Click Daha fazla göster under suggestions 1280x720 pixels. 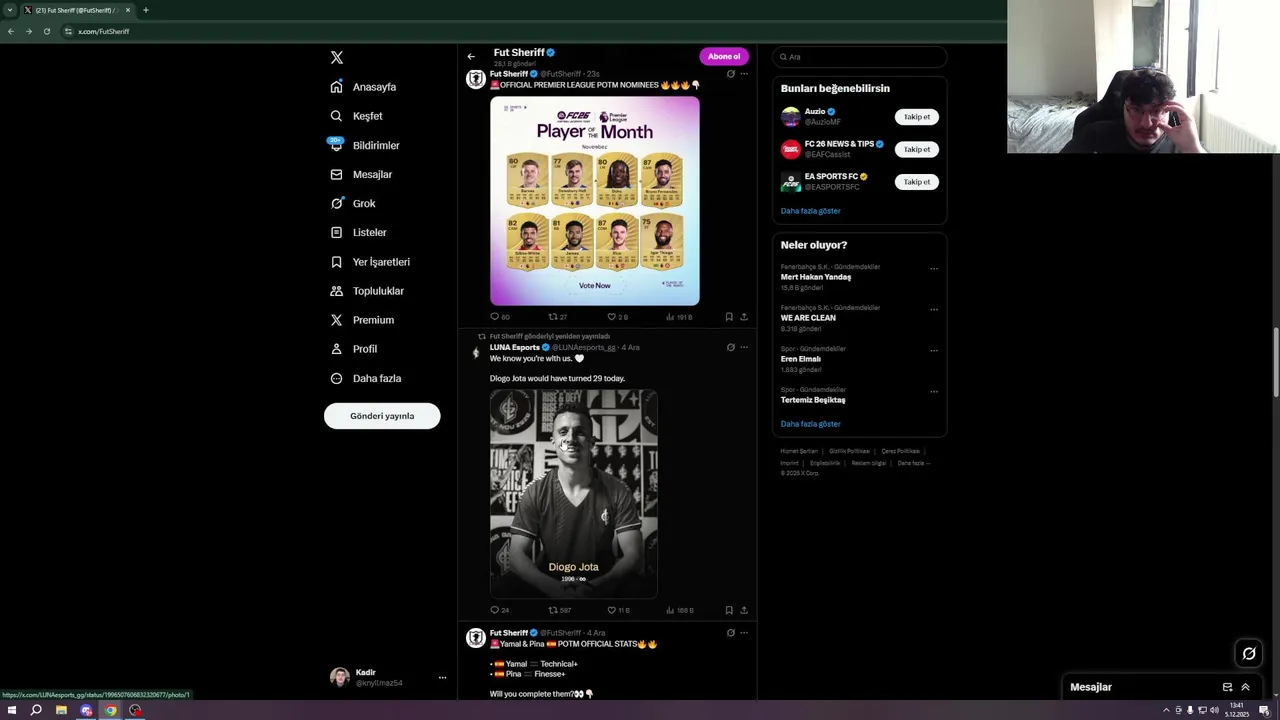pos(810,211)
